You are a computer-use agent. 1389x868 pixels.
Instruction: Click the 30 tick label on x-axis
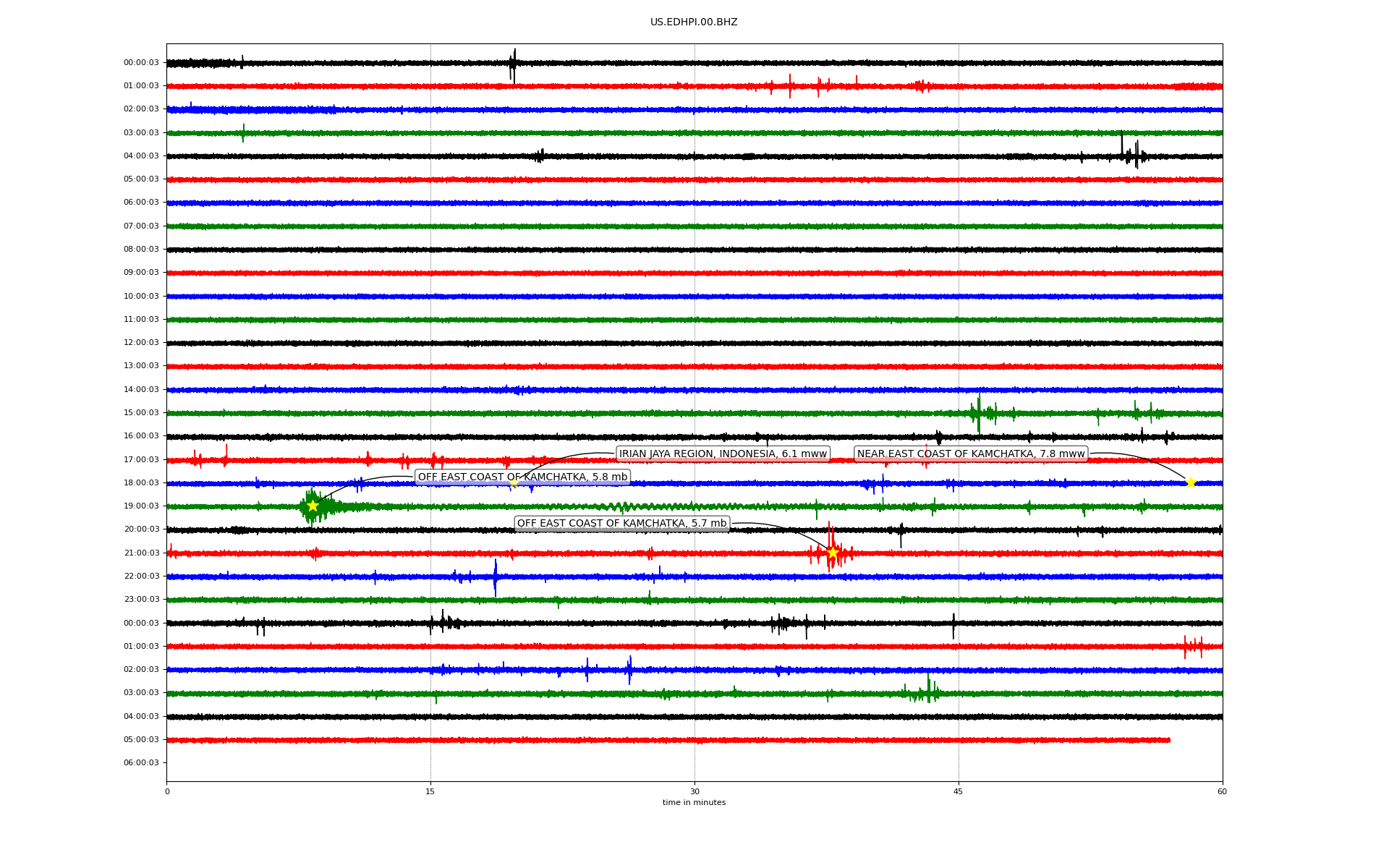[x=694, y=791]
